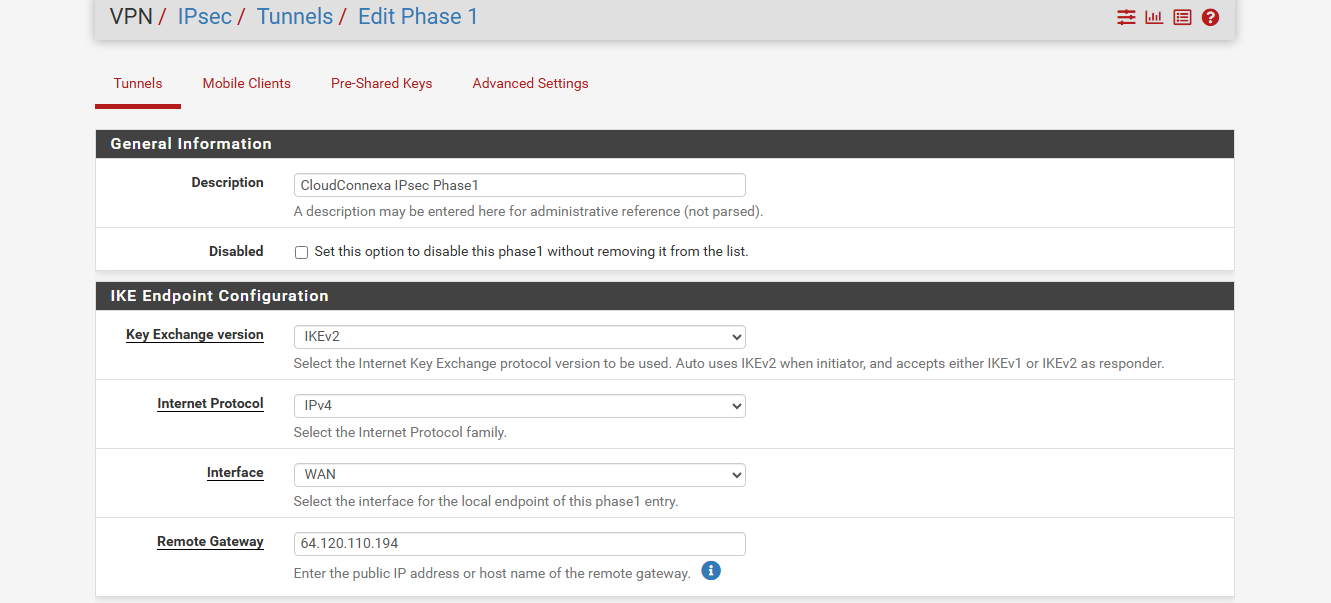Screen dimensions: 1331x603
Task: Switch to the Pre-Shared Keys tab
Action: tap(382, 83)
